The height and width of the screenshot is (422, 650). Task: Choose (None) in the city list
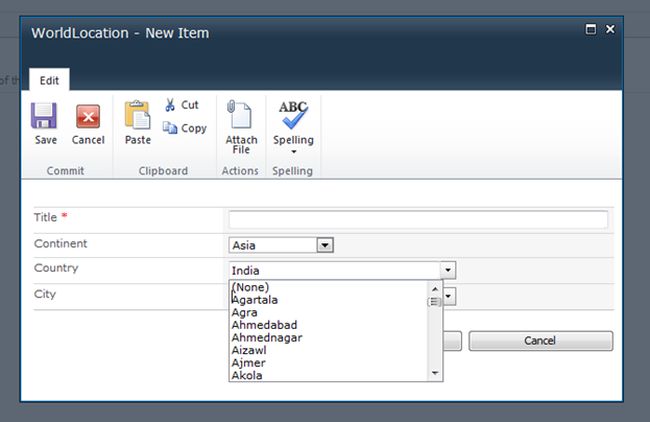[250, 287]
